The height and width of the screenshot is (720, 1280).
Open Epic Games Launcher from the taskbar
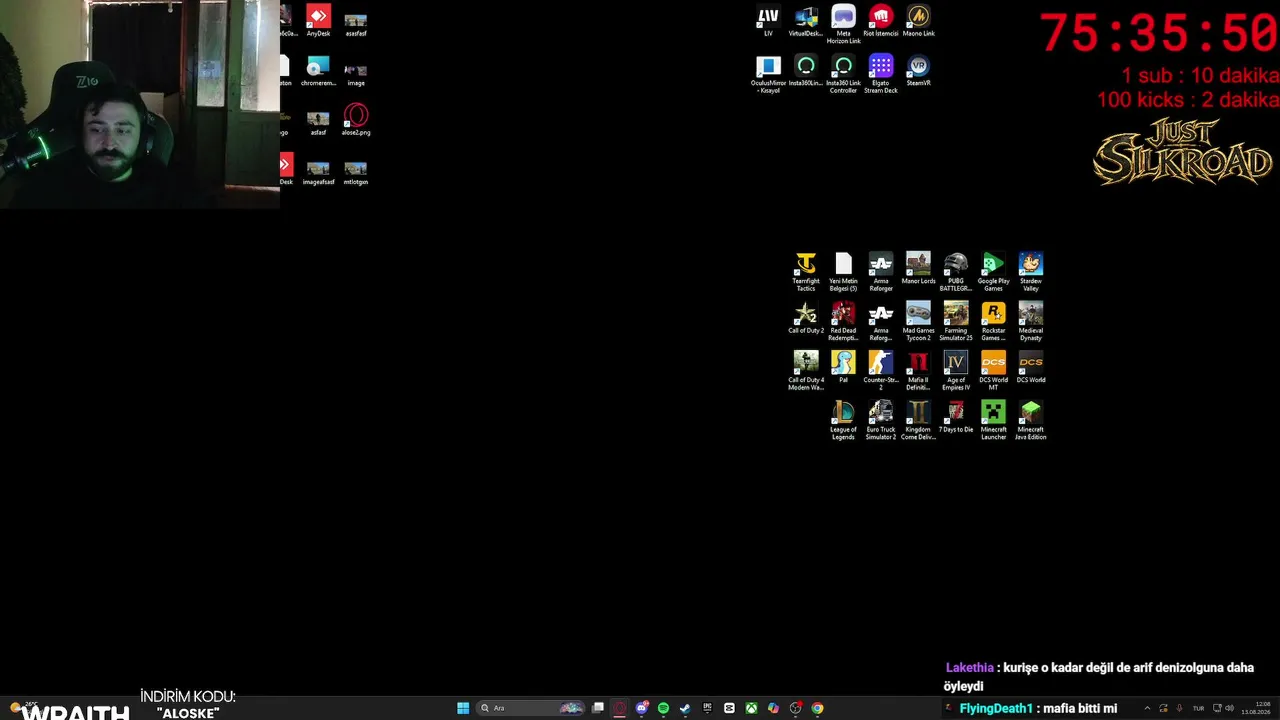pyautogui.click(x=707, y=708)
